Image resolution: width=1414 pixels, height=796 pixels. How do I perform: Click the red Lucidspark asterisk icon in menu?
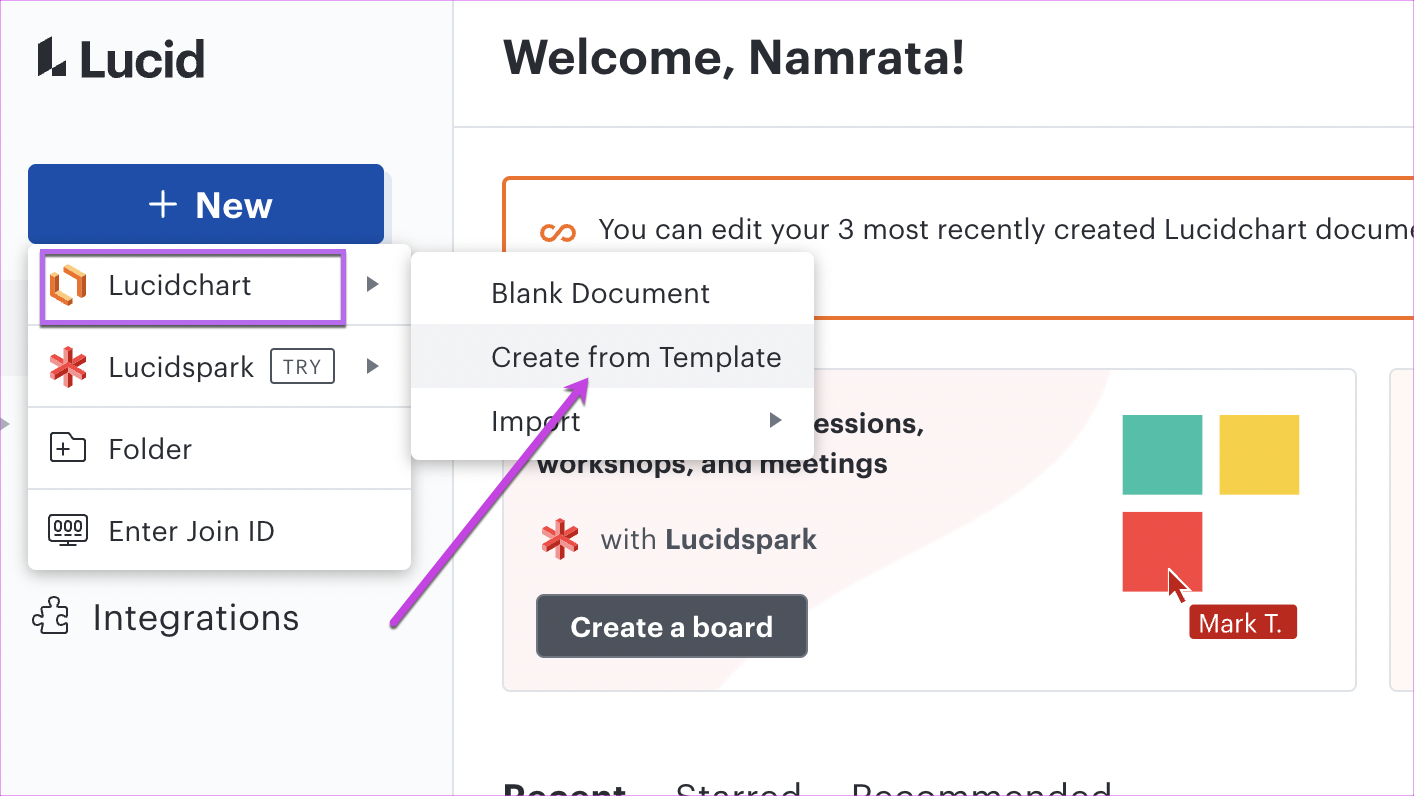[x=68, y=368]
